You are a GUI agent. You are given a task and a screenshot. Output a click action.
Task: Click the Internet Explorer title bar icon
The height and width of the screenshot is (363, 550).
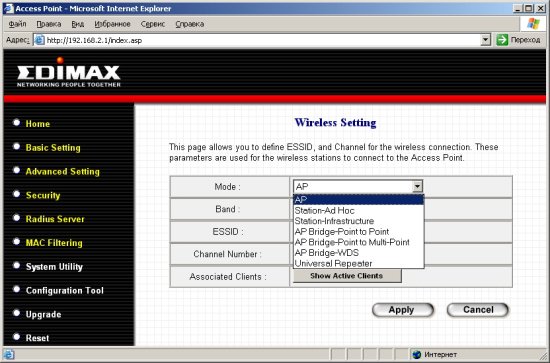pos(8,8)
